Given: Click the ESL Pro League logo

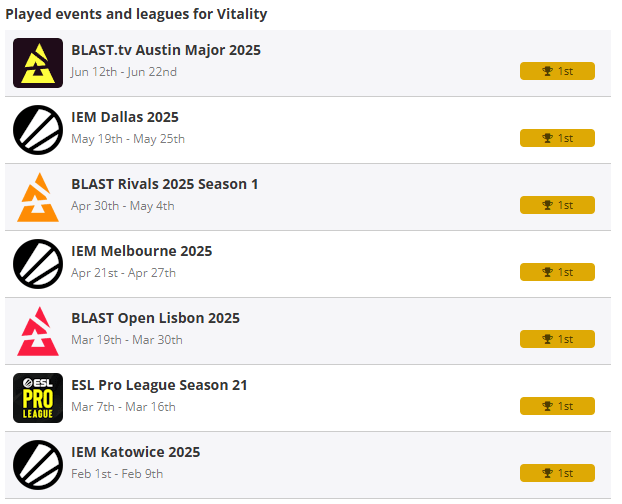Looking at the screenshot, I should pos(38,398).
